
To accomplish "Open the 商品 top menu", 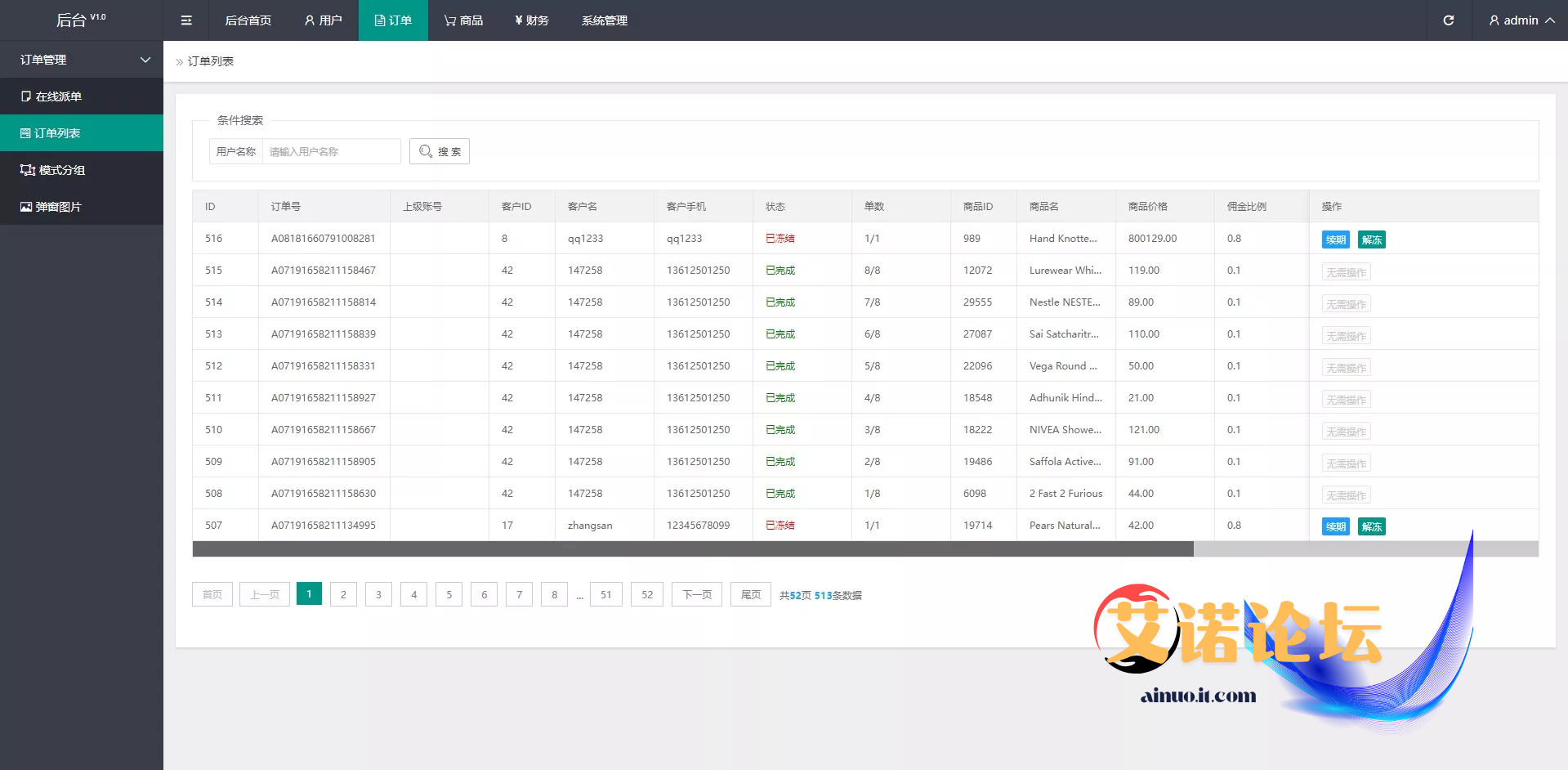I will pos(463,20).
